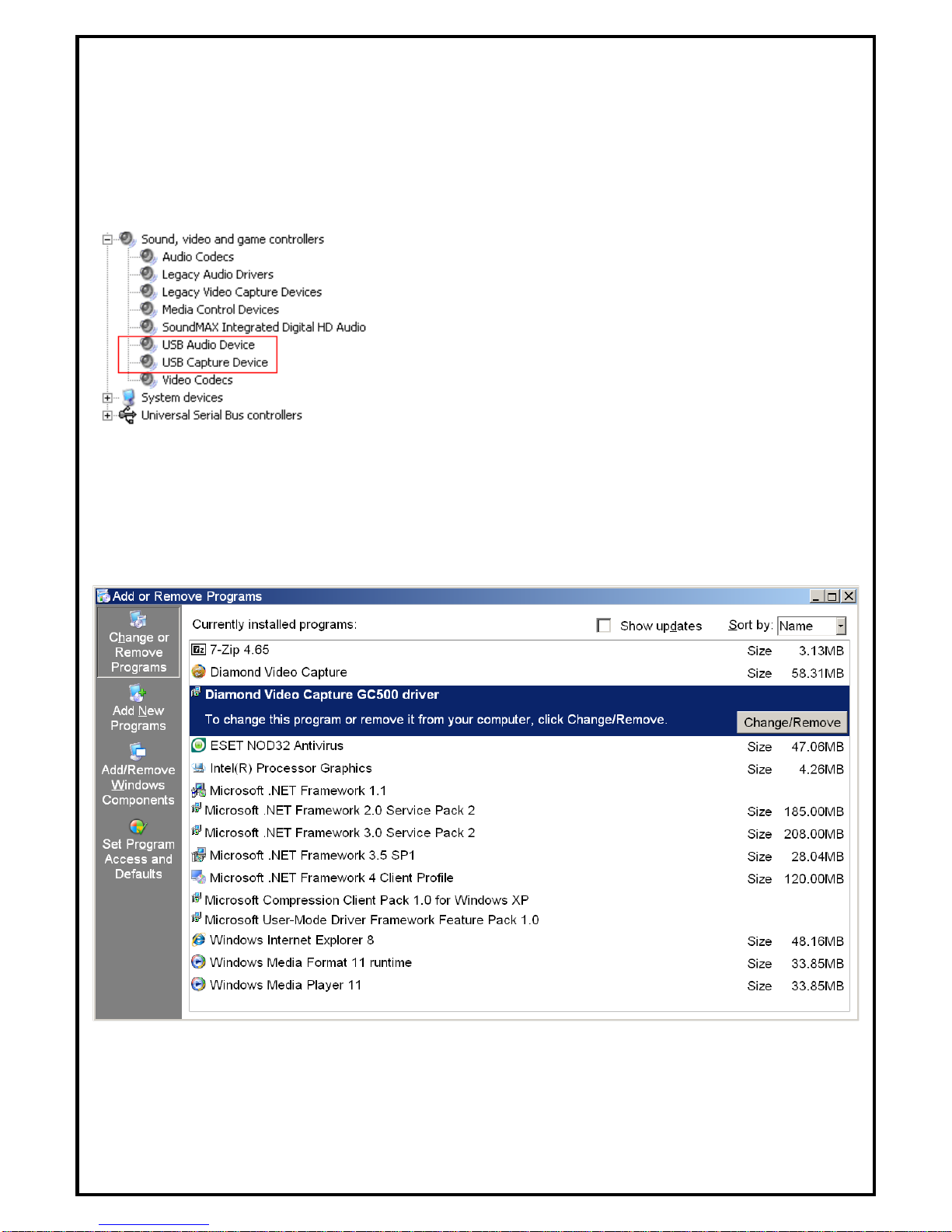Screen dimensions: 952x1232
Task: Click the 7-Zip 4.65 program icon
Action: [x=199, y=650]
